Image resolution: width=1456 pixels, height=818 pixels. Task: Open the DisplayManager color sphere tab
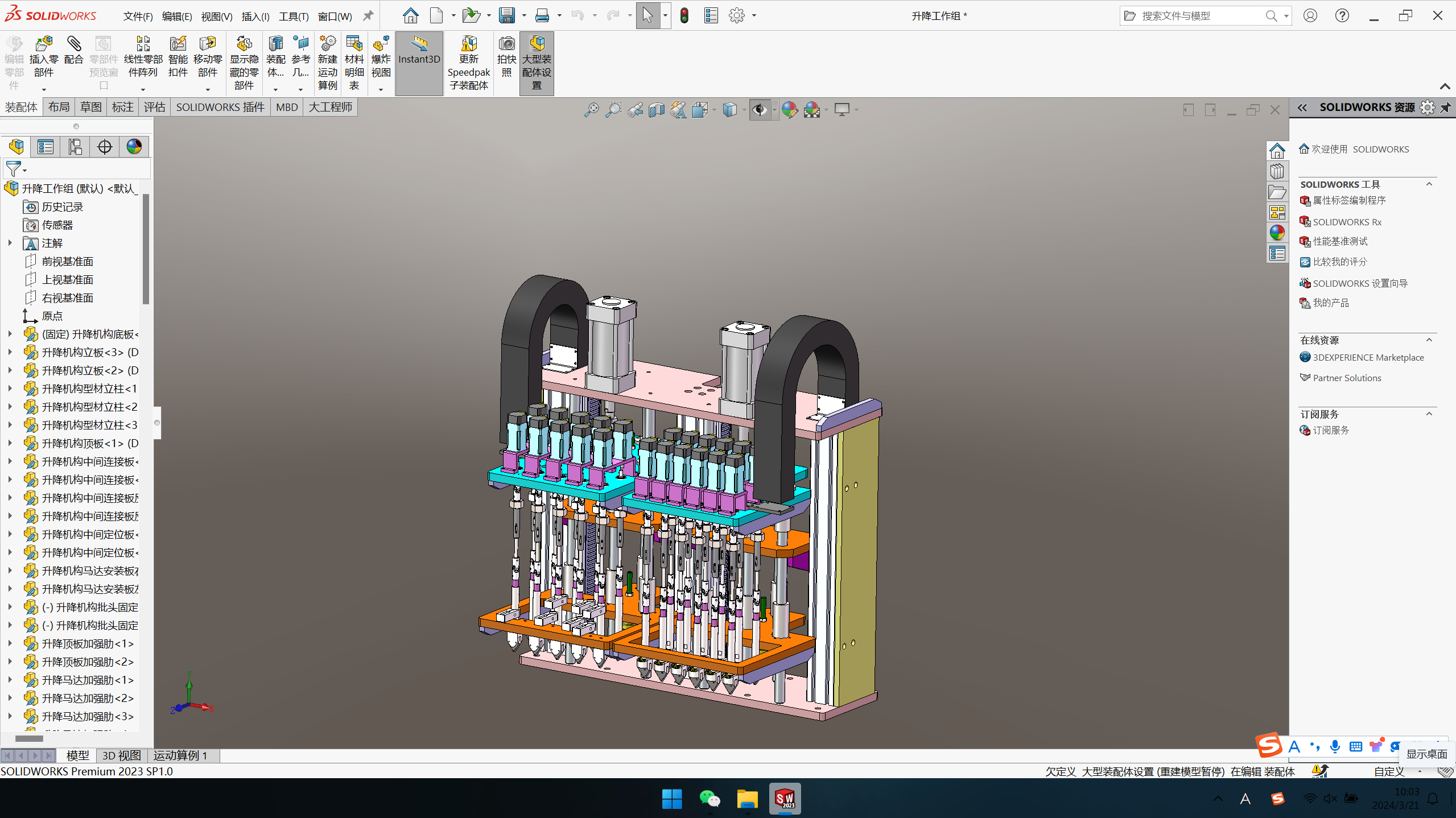pyautogui.click(x=134, y=147)
